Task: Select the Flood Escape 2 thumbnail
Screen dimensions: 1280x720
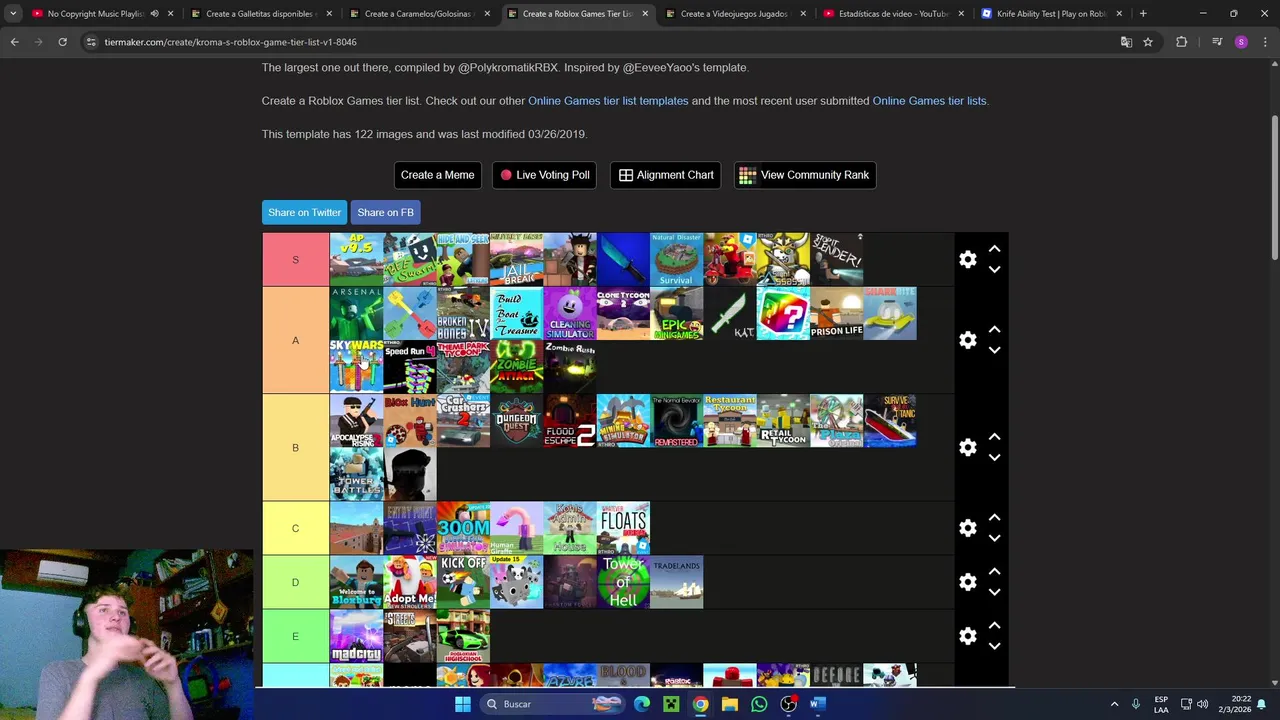Action: tap(570, 420)
